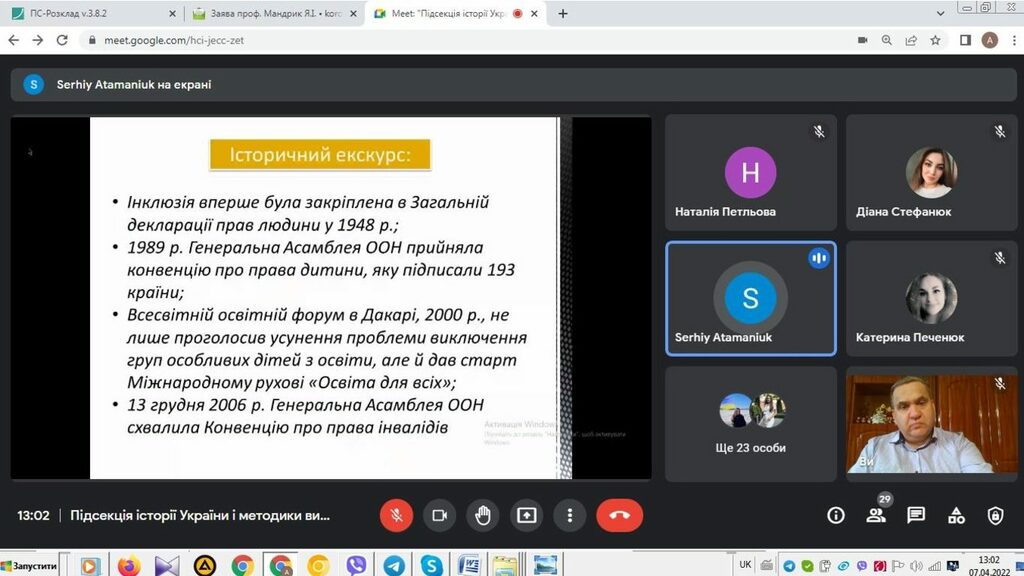Open the Chrome tab search chevron
This screenshot has width=1024, height=576.
click(x=941, y=13)
